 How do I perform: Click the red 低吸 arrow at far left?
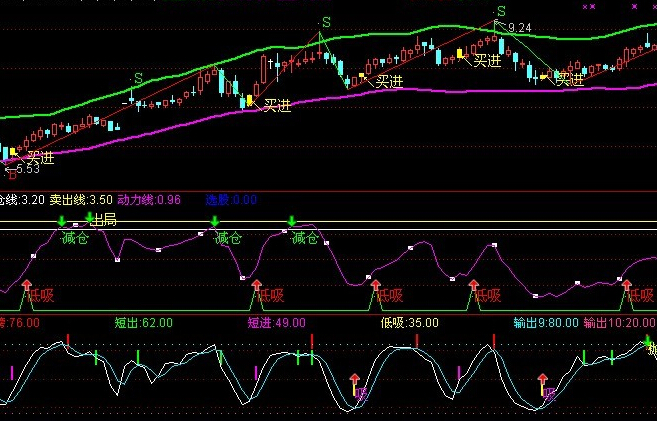pos(27,287)
